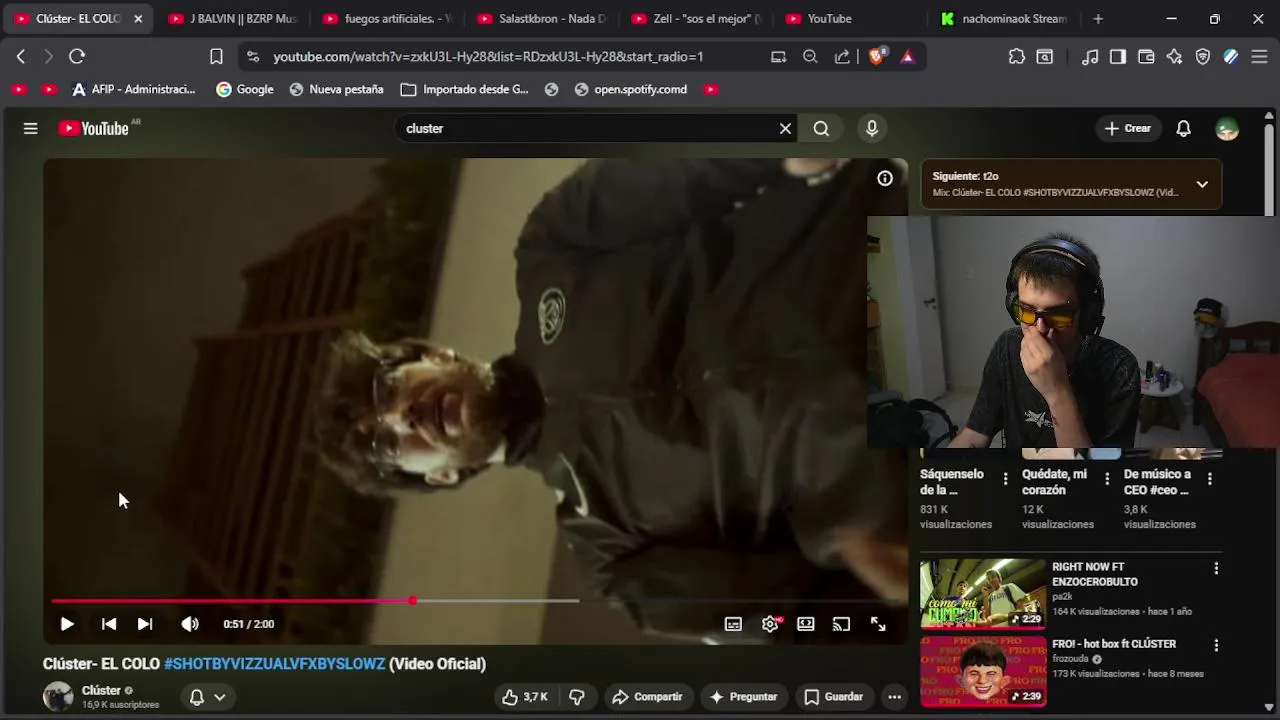Open Clúster channel avatar
The image size is (1280, 720).
[58, 696]
